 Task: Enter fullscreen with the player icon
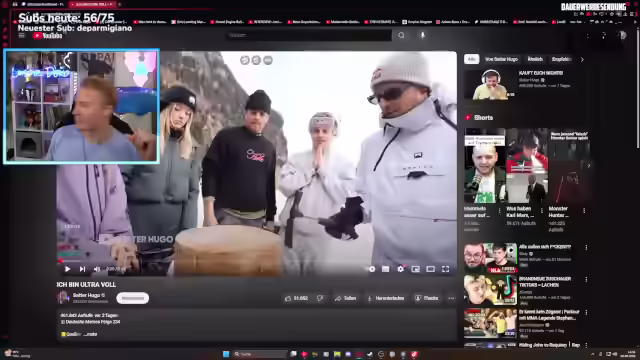tap(446, 269)
